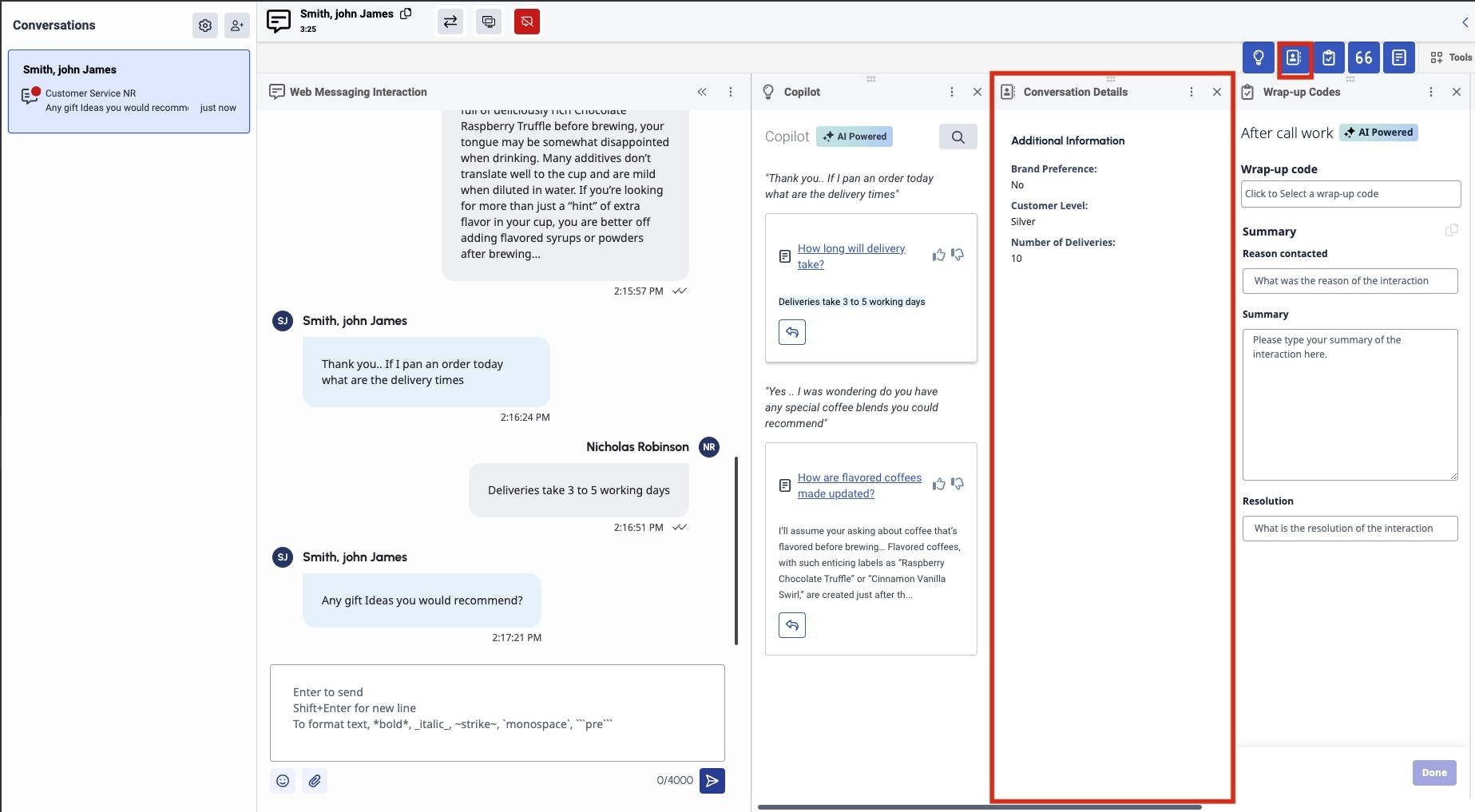Click the Brand Preference value 'No'
1475x812 pixels.
click(x=1017, y=185)
